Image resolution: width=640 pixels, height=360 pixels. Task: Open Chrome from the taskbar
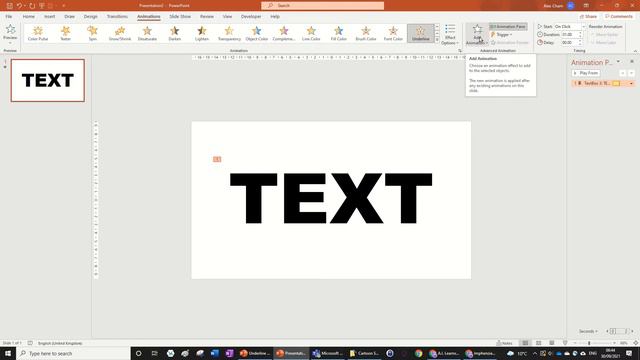pos(418,353)
